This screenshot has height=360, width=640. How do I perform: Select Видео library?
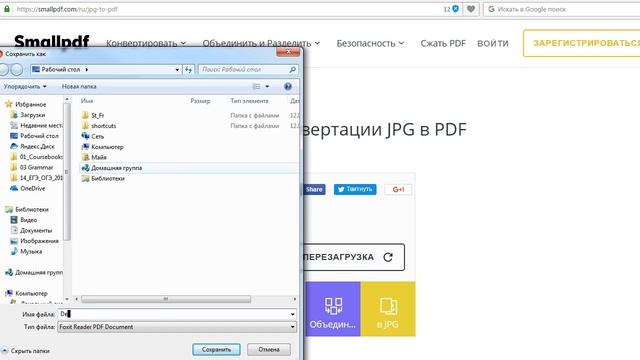[28, 220]
